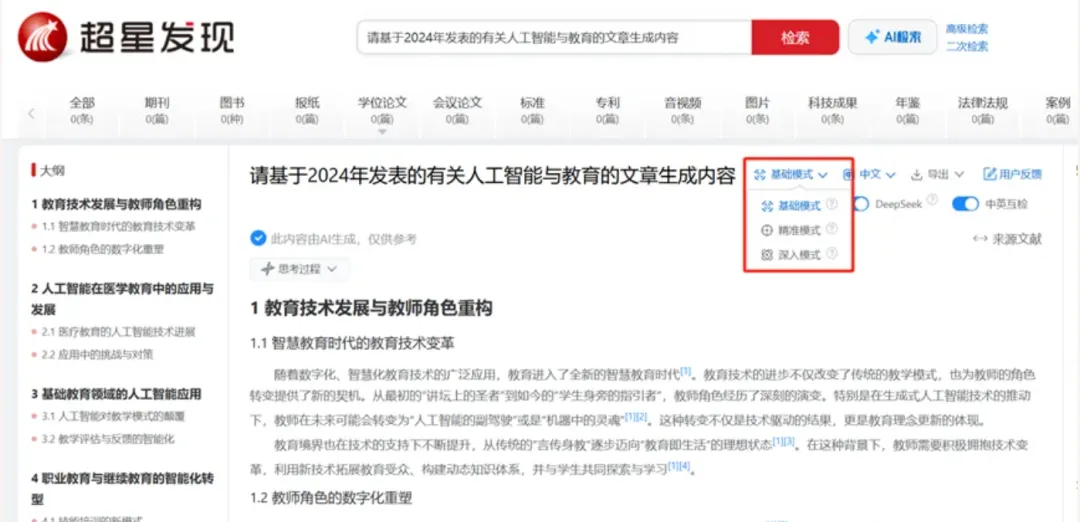Open the 中文 language dropdown
Viewport: 1080px width, 522px height.
click(869, 175)
